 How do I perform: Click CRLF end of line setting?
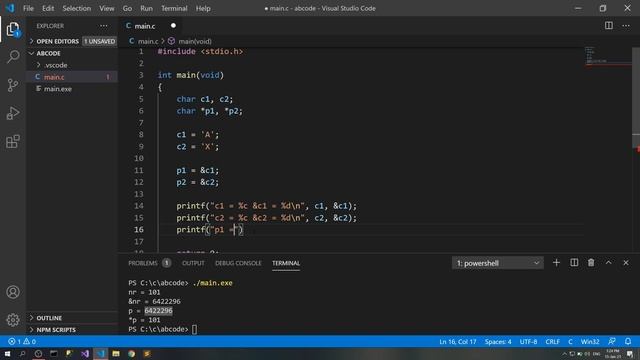pos(553,341)
